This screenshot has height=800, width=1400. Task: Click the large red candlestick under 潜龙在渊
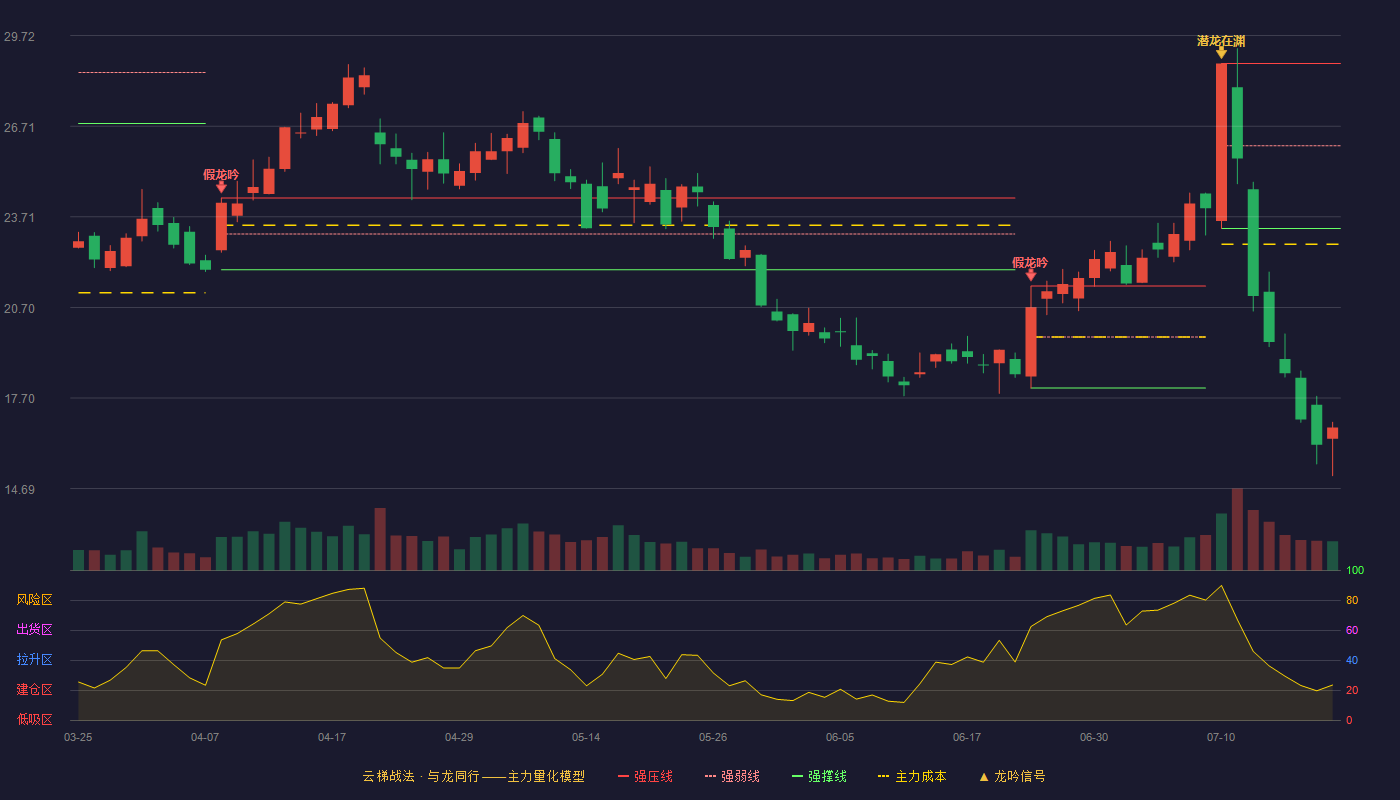1221,142
